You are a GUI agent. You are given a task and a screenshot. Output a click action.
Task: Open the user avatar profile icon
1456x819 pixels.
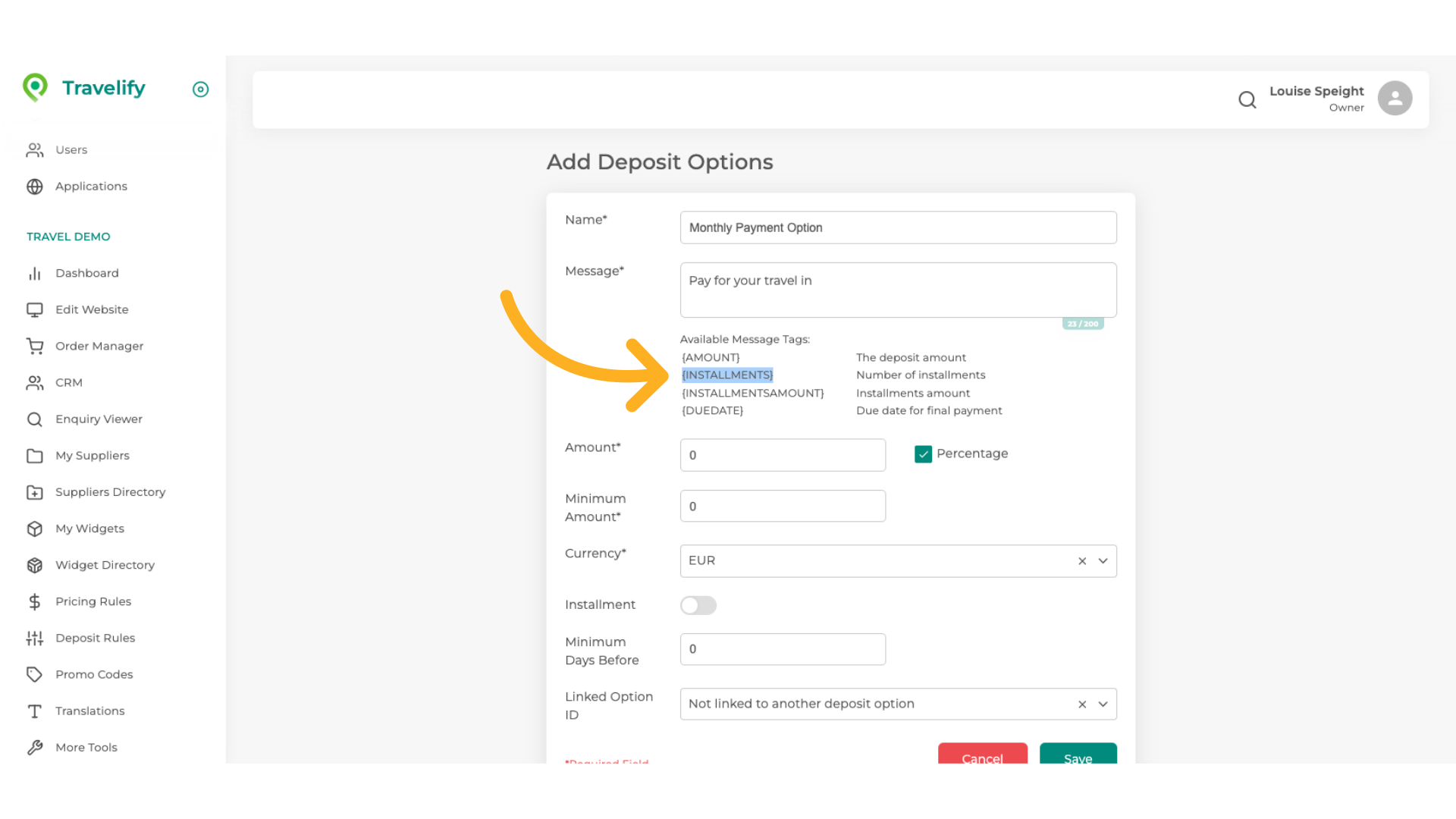(1395, 99)
